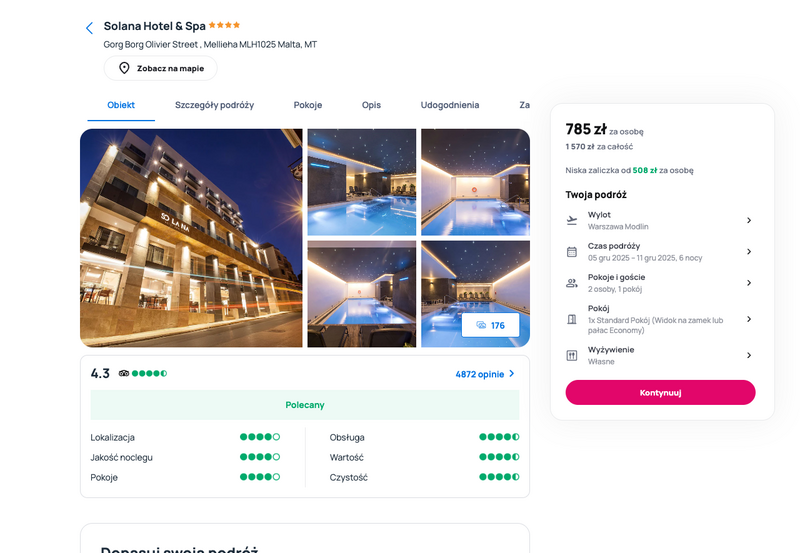Expand the Wyżywienie Własne chevron
The height and width of the screenshot is (553, 800).
(x=749, y=355)
